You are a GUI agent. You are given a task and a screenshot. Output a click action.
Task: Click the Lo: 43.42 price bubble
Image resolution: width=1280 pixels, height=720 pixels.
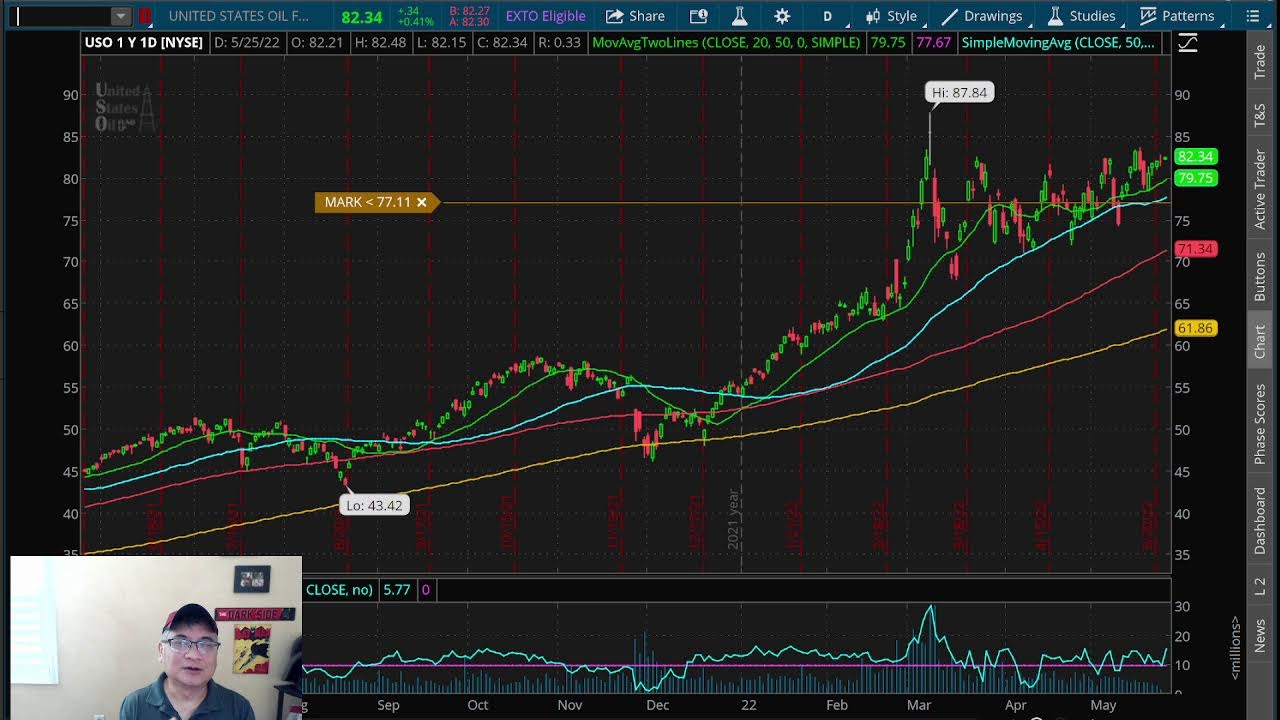(x=374, y=505)
